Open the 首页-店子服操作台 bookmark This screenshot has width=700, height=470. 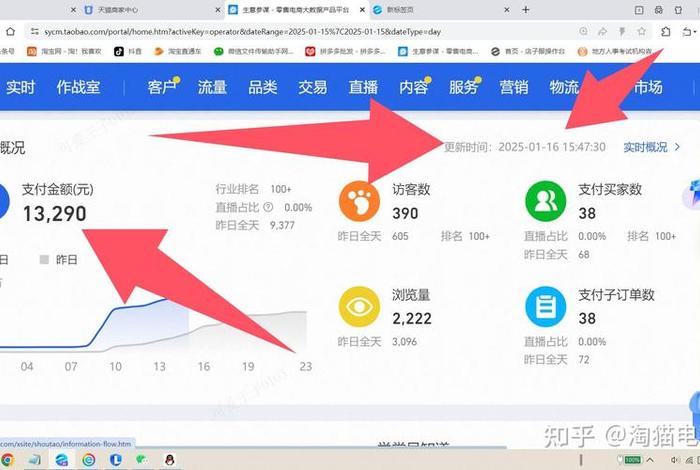pyautogui.click(x=527, y=52)
